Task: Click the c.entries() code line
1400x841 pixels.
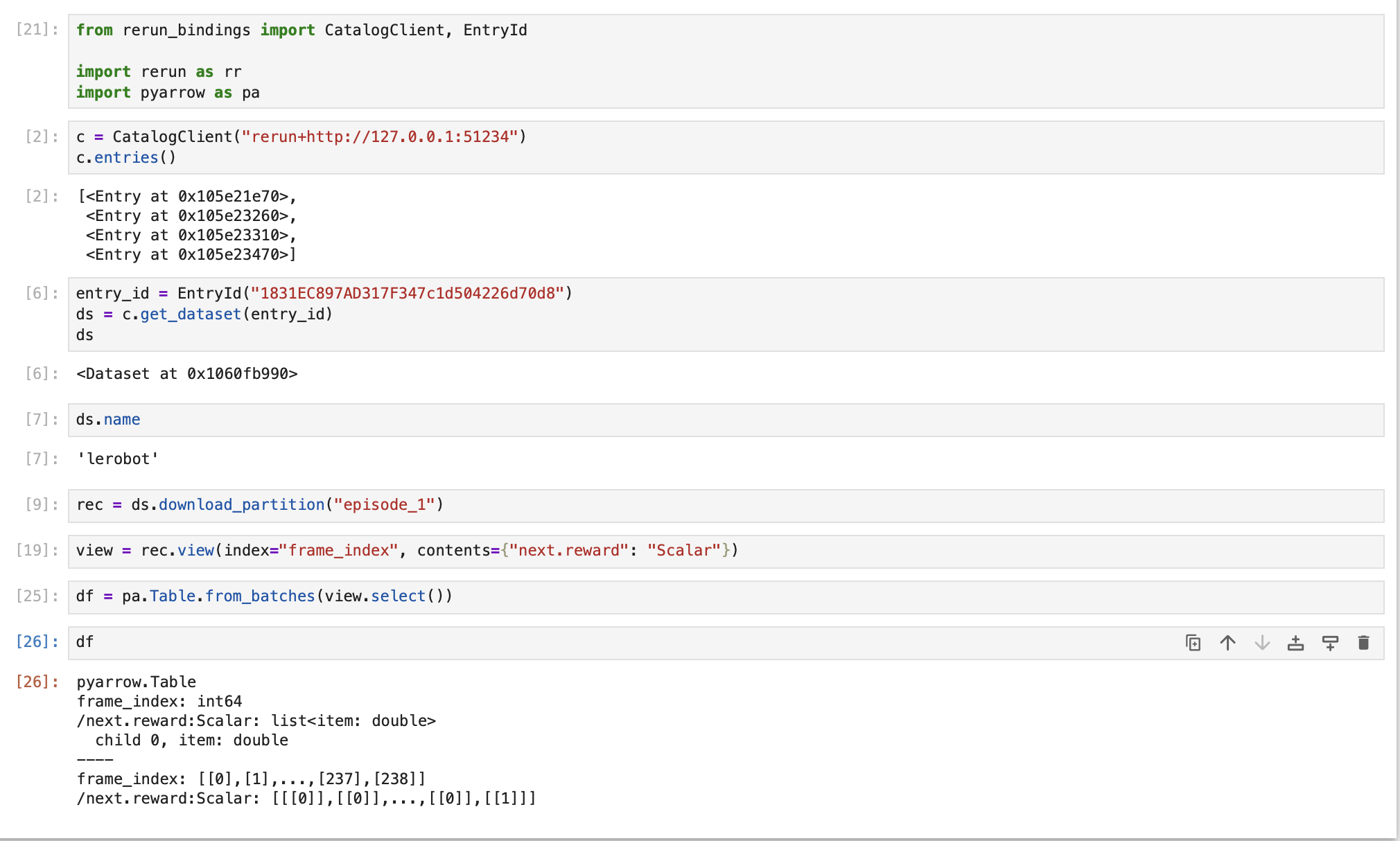Action: click(126, 157)
